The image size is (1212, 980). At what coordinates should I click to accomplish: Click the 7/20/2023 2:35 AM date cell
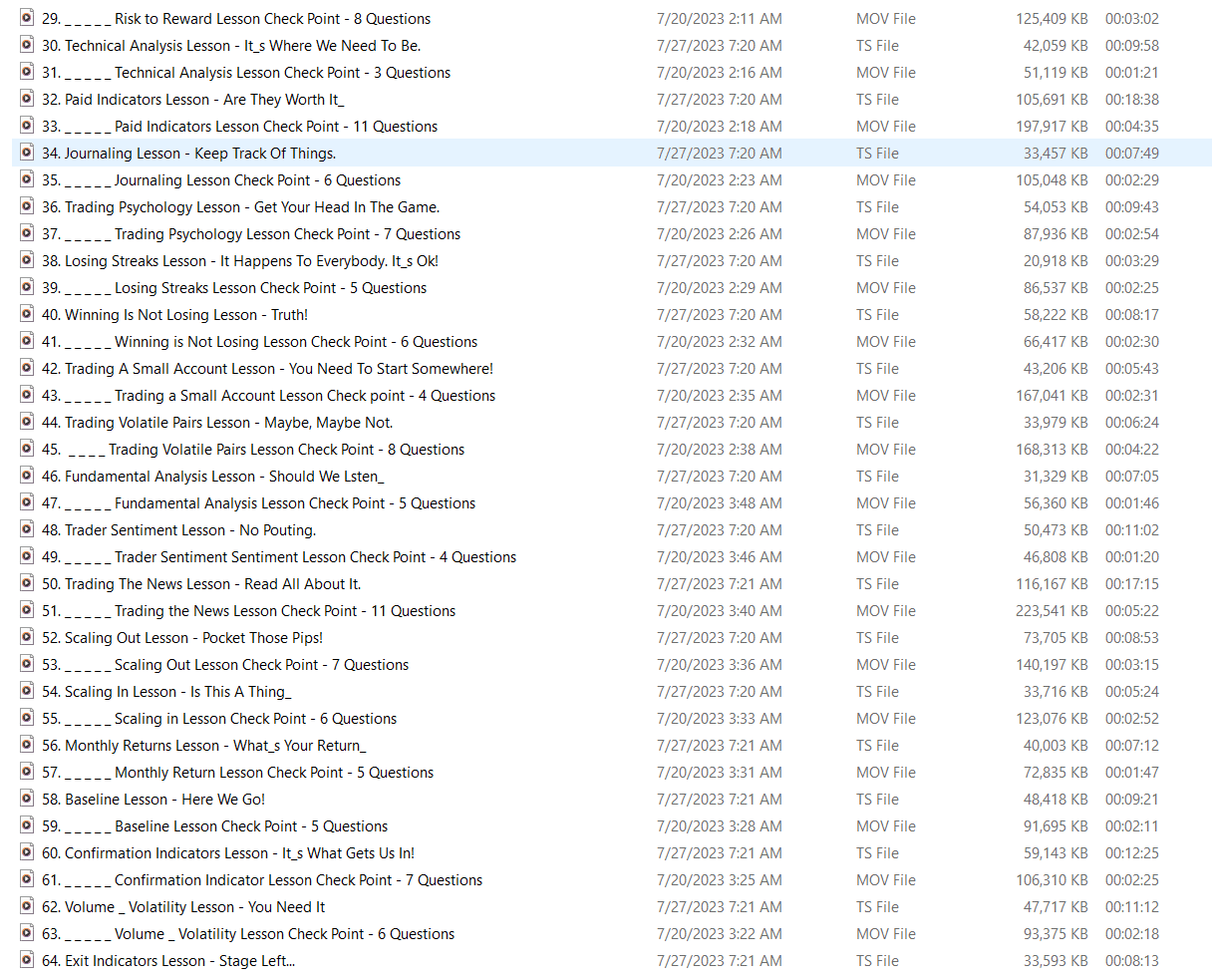pos(720,396)
